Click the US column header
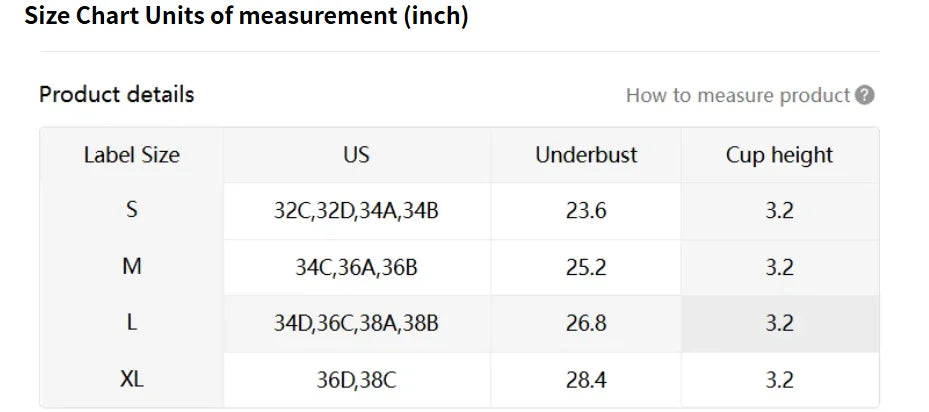929x412 pixels. tap(356, 155)
